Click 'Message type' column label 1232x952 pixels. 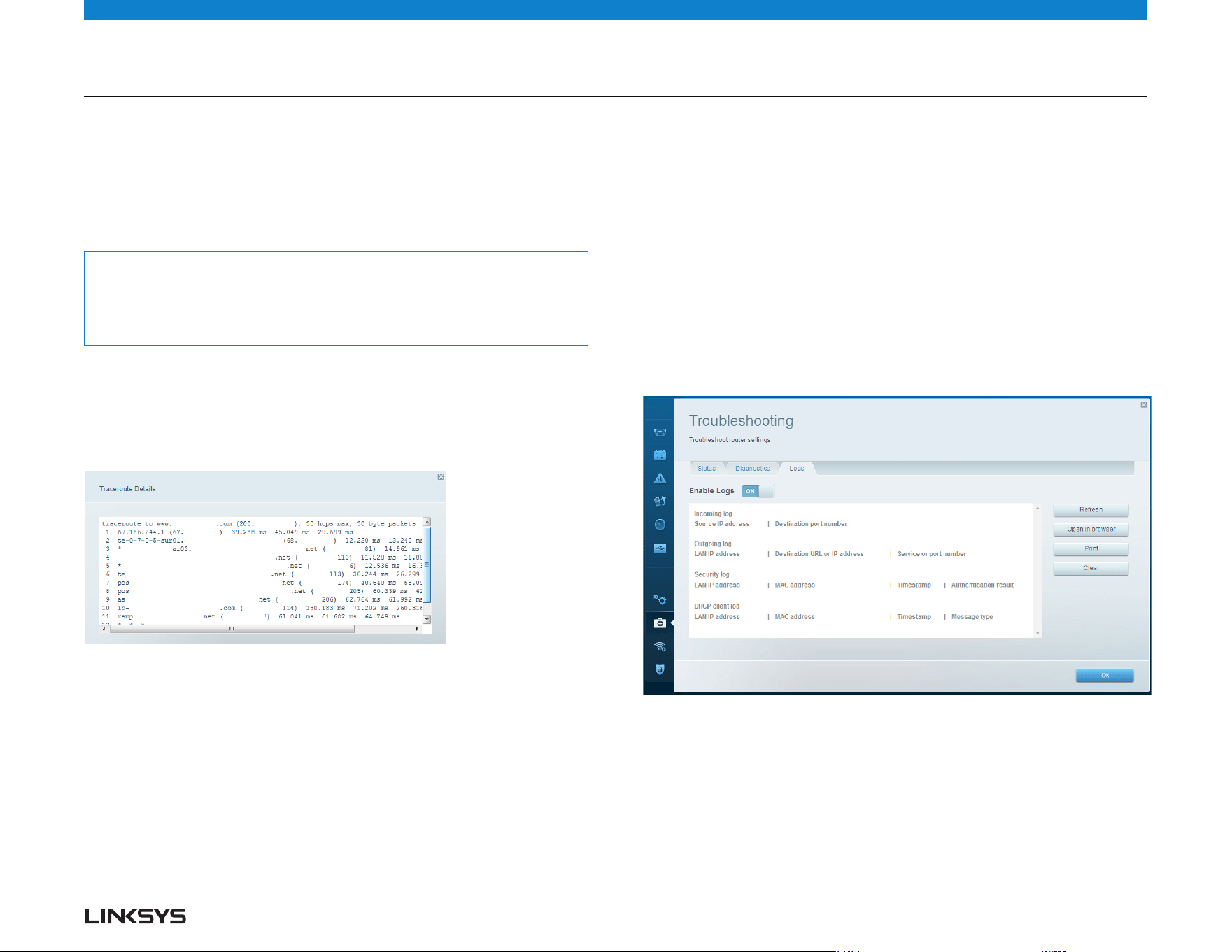(972, 617)
